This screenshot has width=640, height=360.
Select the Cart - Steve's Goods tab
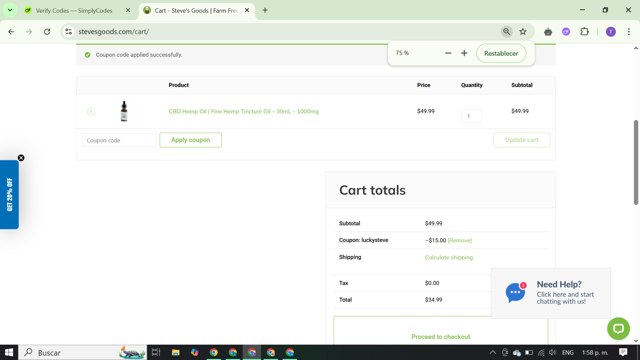pyautogui.click(x=196, y=11)
